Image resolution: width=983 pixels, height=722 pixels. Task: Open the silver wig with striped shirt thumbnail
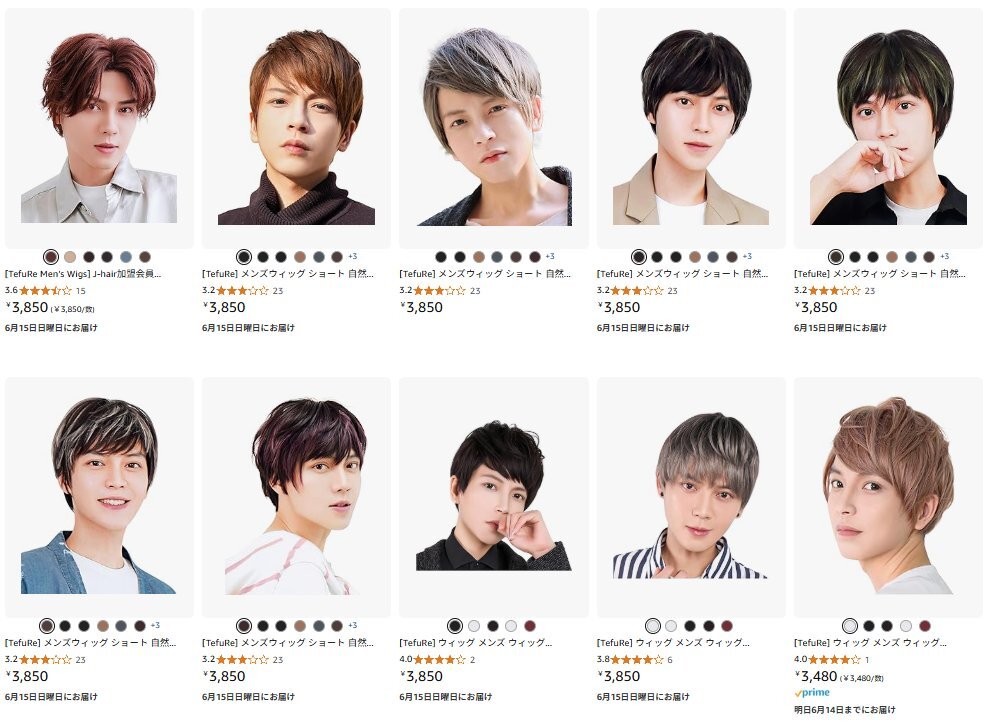[691, 497]
